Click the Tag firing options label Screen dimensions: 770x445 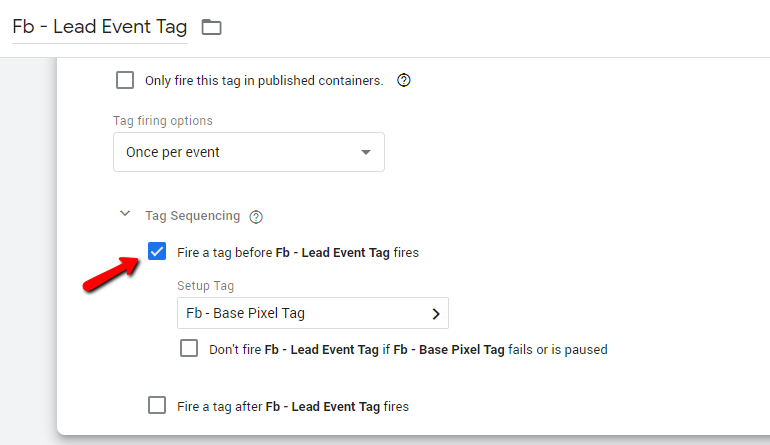pyautogui.click(x=163, y=121)
